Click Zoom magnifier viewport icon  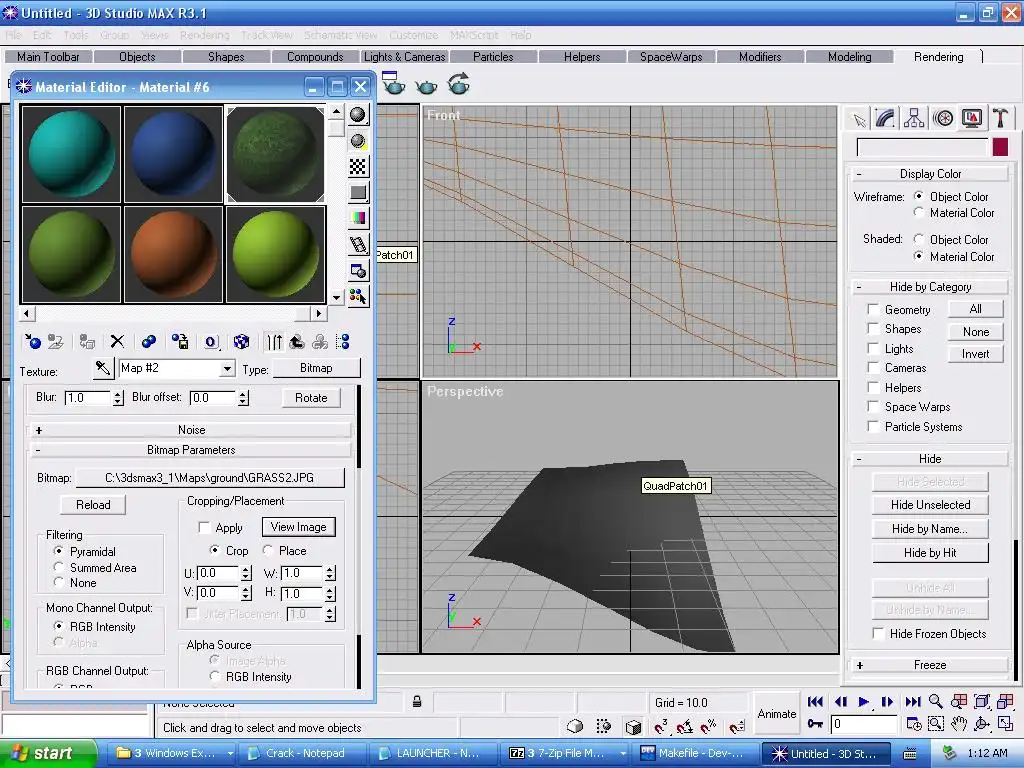coord(935,702)
